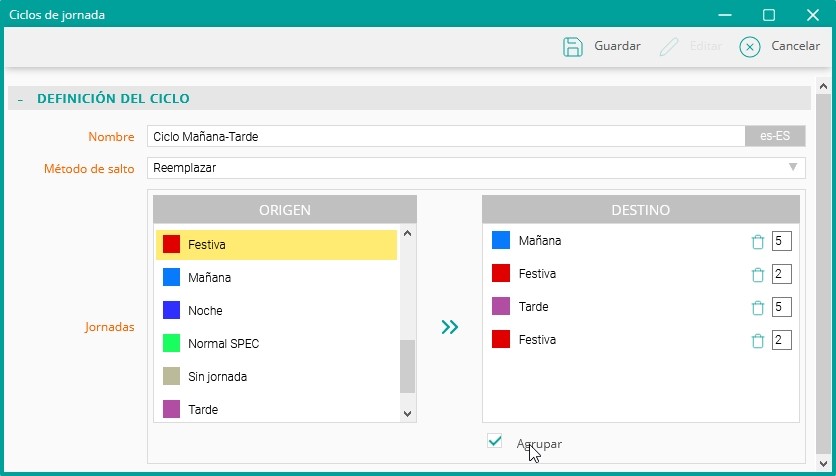The width and height of the screenshot is (836, 476).
Task: Click the Editar pencil icon
Action: (x=669, y=46)
